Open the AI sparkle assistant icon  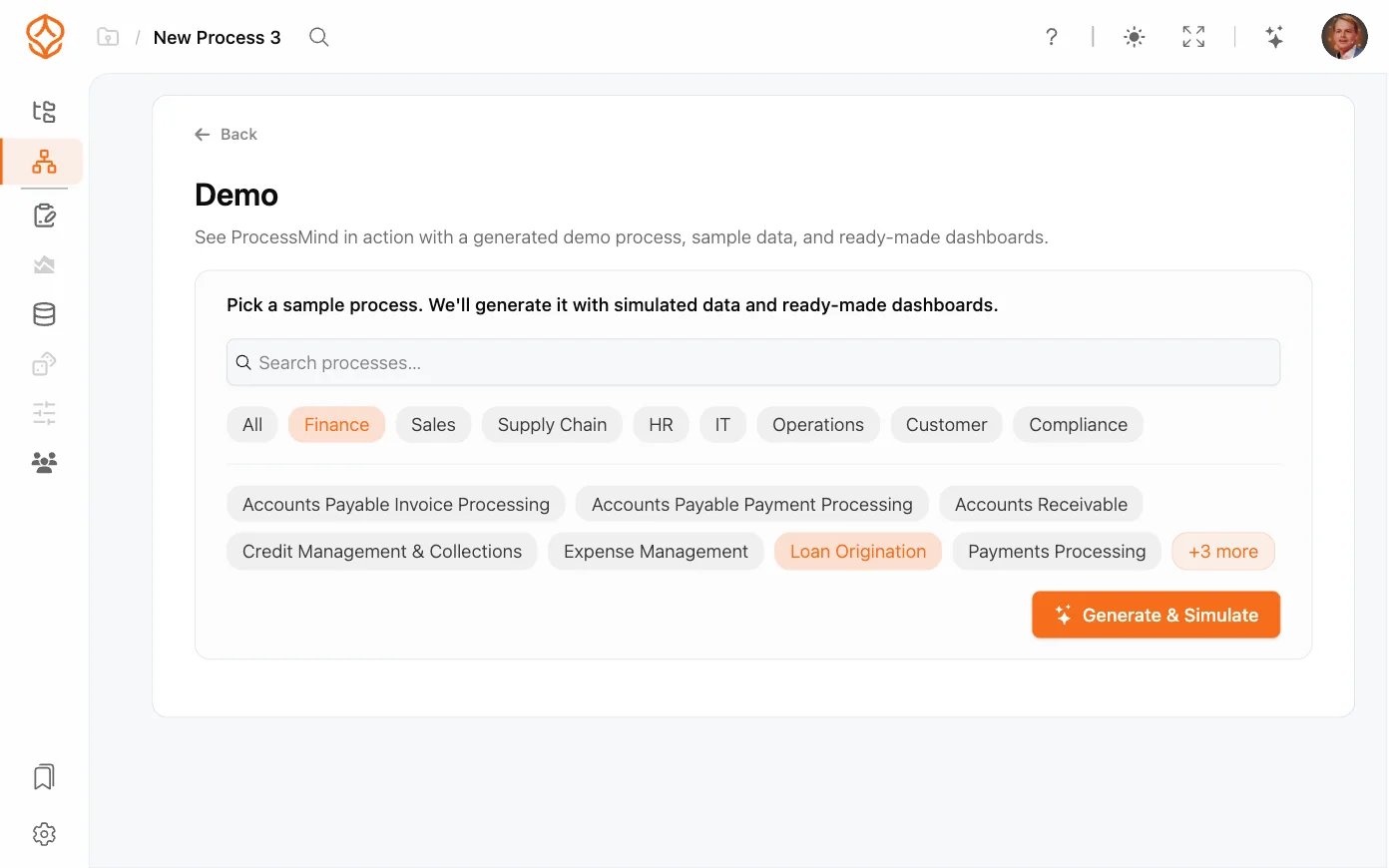pos(1274,37)
